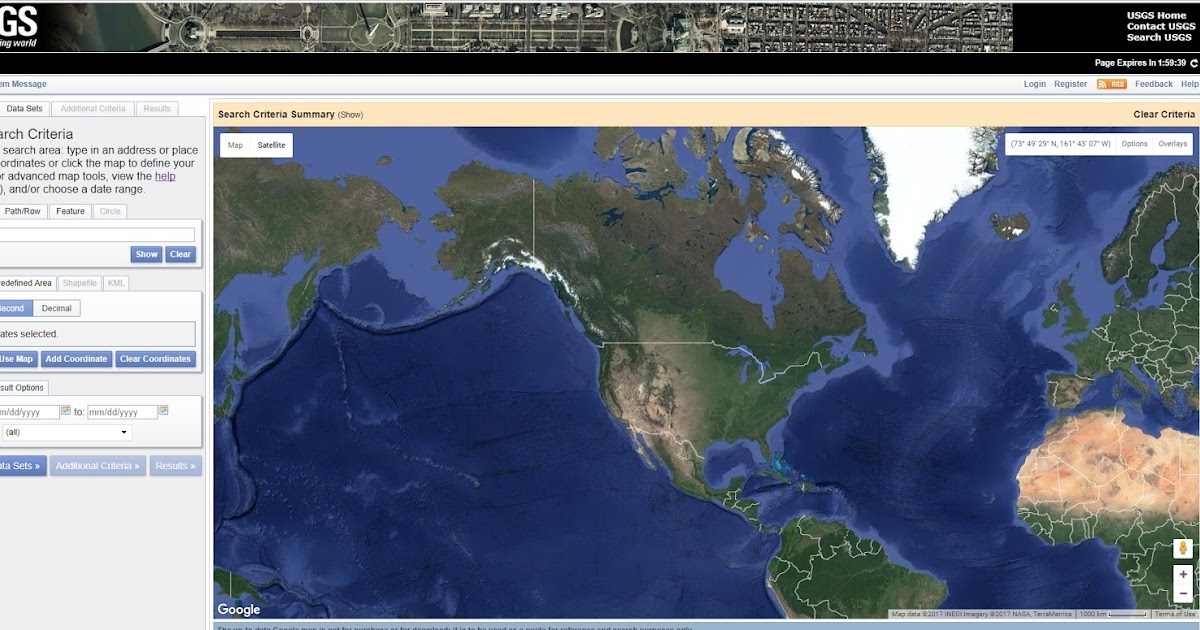Switch to the Results tab
Viewport: 1200px width, 630px height.
[156, 108]
